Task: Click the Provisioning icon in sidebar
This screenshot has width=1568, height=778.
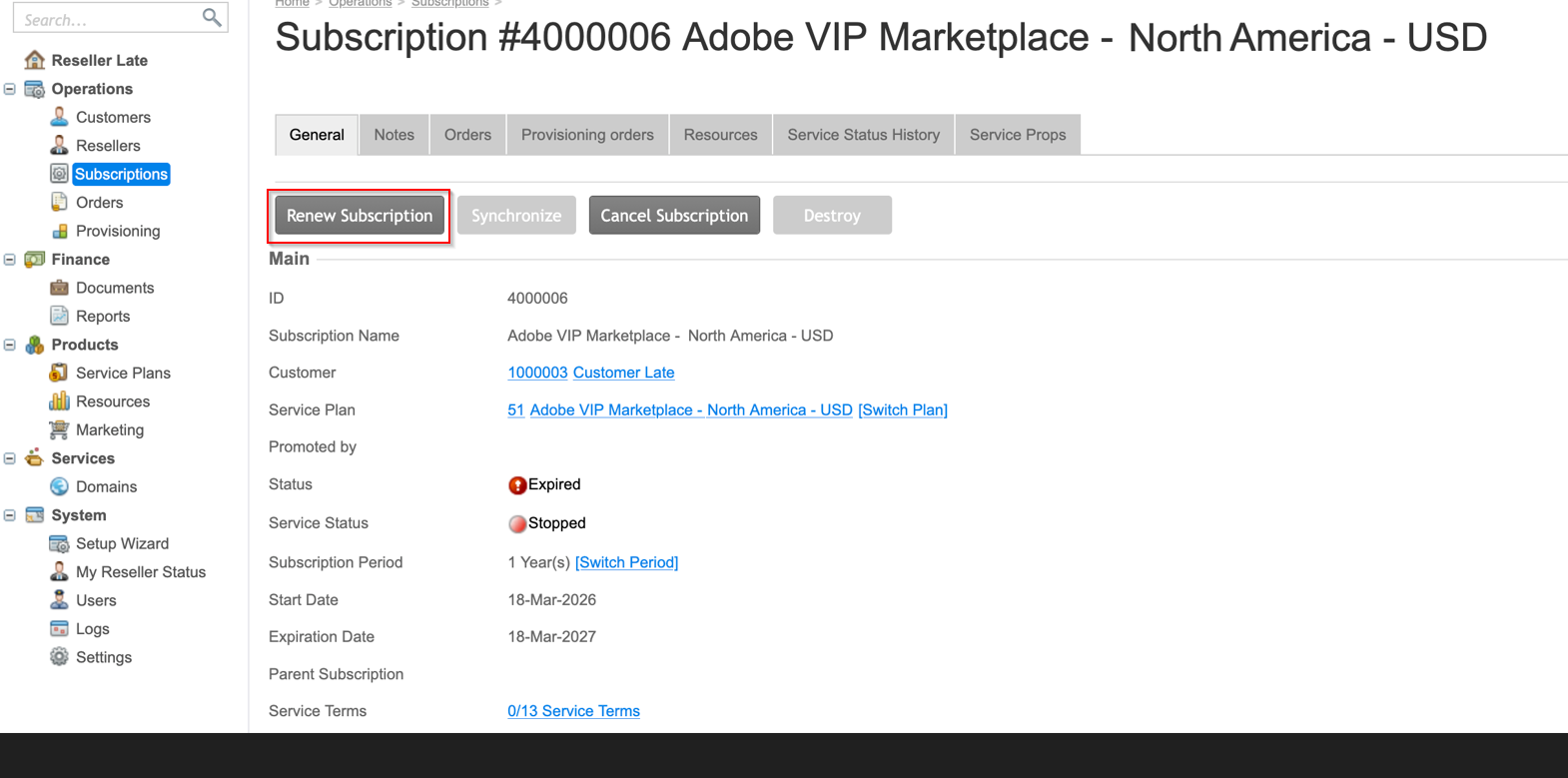Action: click(59, 231)
